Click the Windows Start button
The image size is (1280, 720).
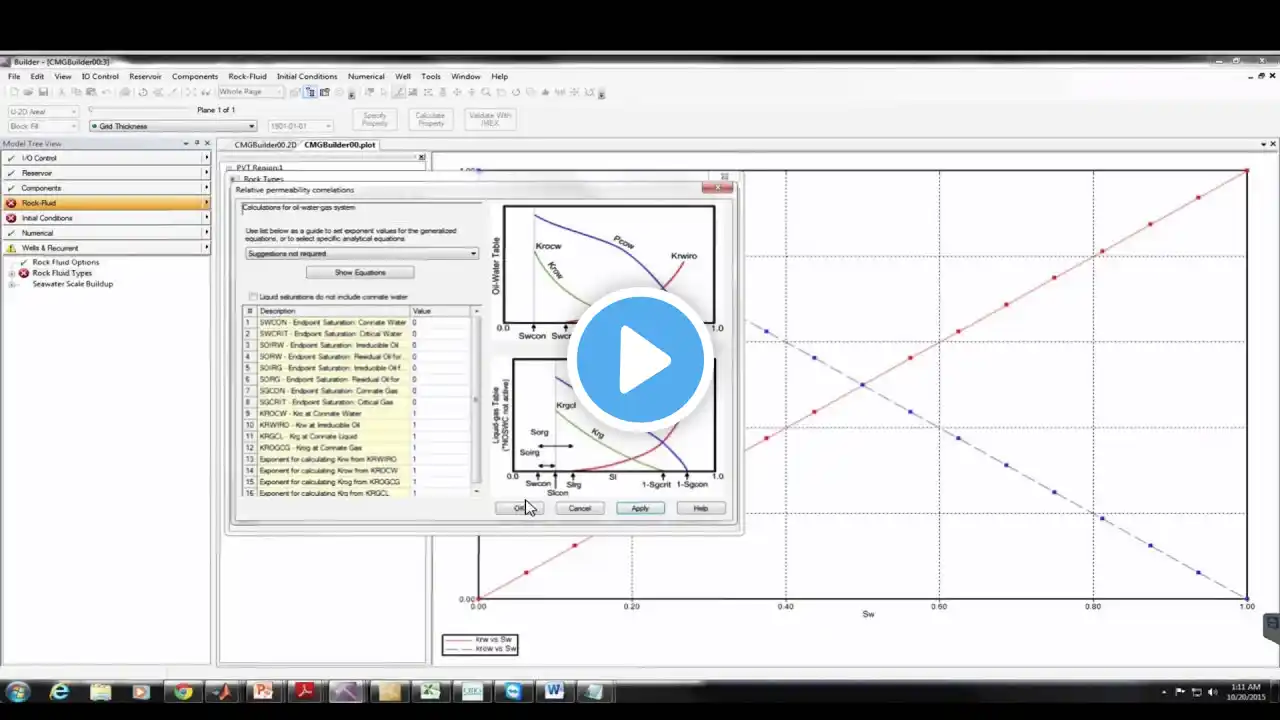click(x=18, y=691)
